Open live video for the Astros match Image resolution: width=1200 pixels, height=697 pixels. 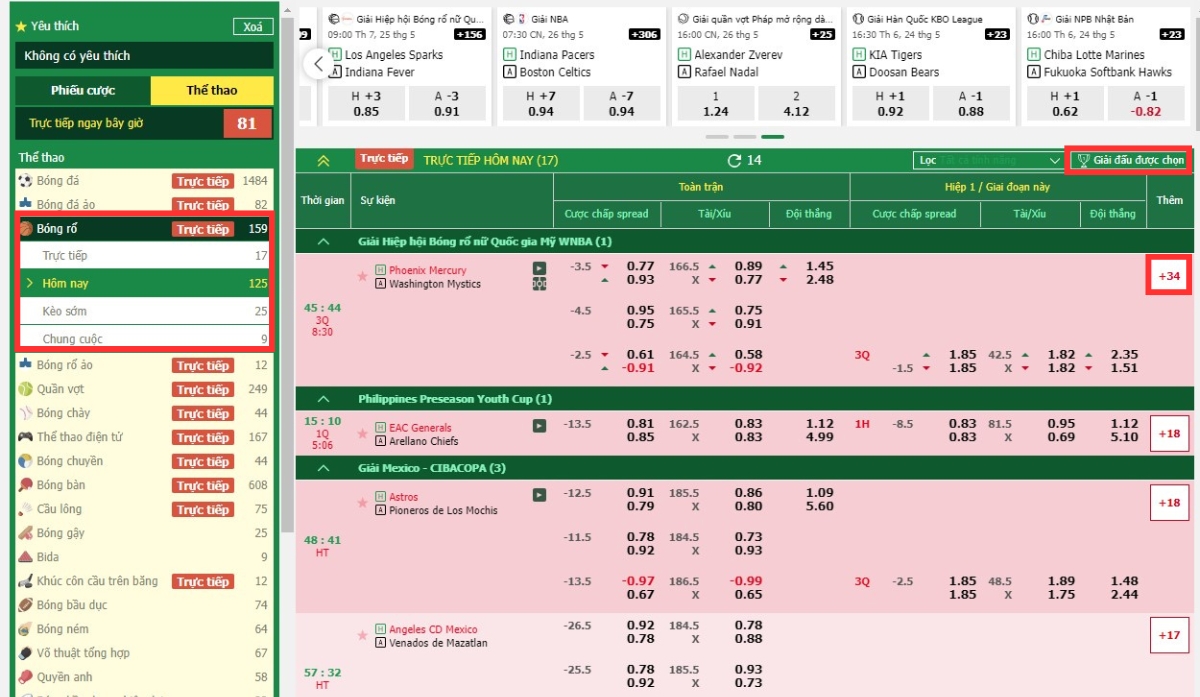click(x=539, y=495)
